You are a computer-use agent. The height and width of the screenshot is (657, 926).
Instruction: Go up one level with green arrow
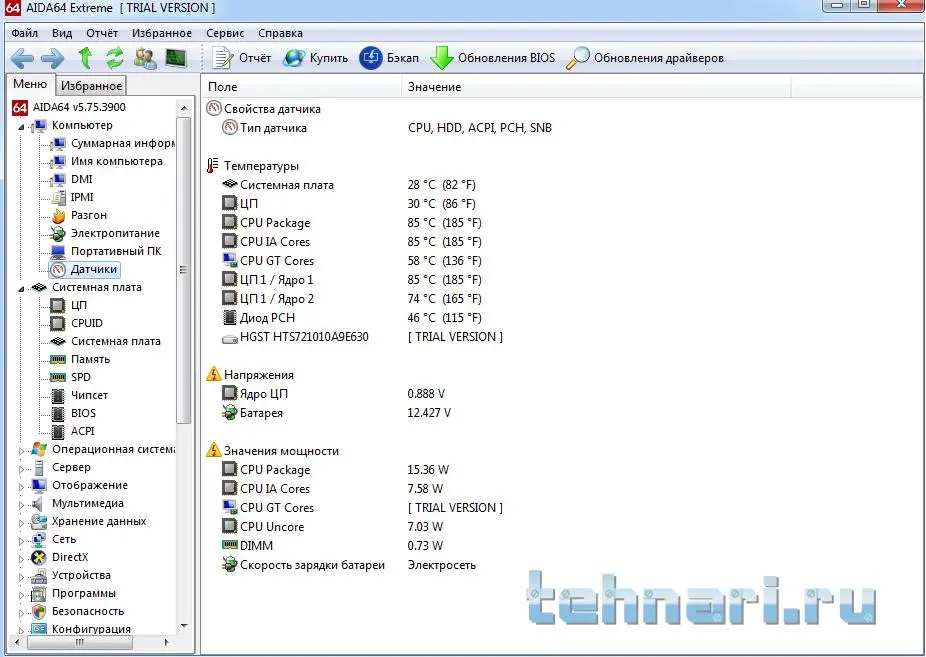click(x=85, y=58)
